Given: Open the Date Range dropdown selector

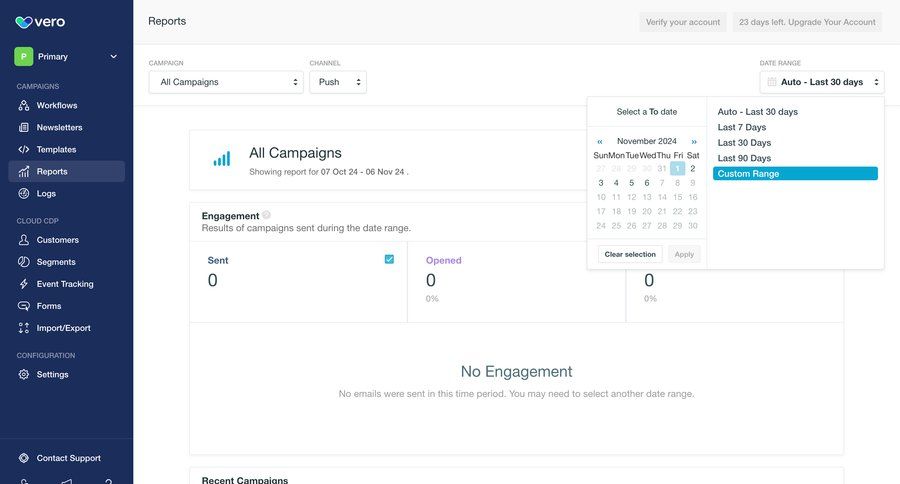Looking at the screenshot, I should tap(822, 82).
